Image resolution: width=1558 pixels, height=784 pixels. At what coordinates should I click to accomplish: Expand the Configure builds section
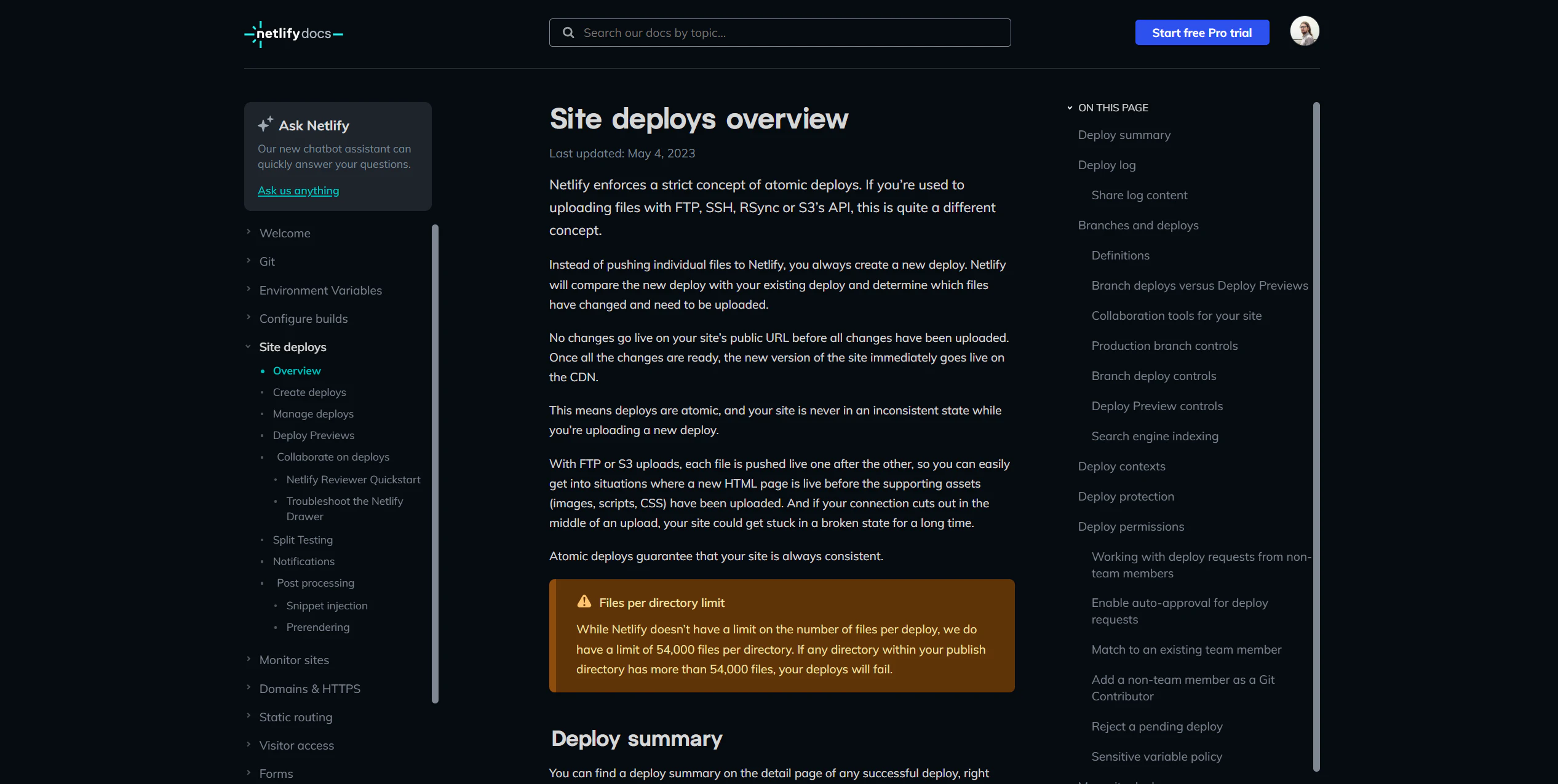(248, 317)
